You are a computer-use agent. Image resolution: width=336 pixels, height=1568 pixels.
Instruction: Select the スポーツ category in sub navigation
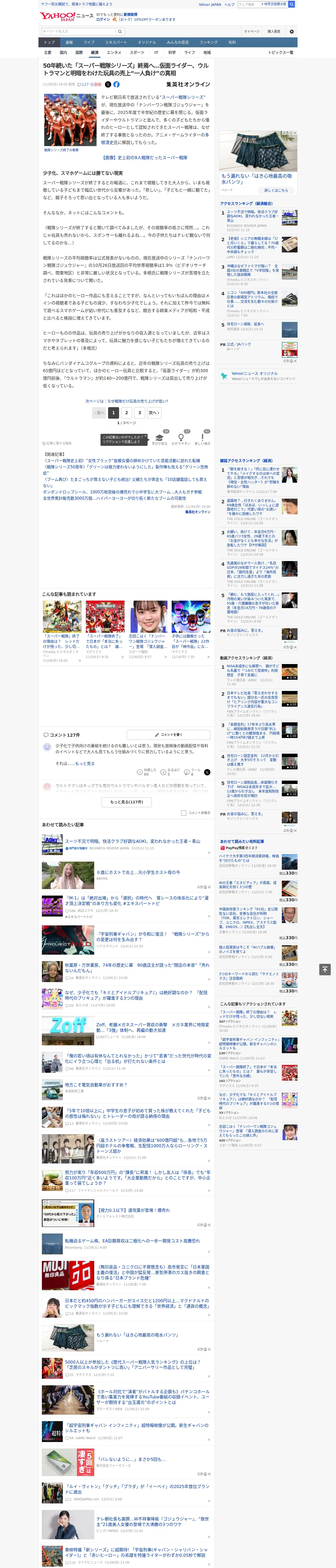pos(137,52)
